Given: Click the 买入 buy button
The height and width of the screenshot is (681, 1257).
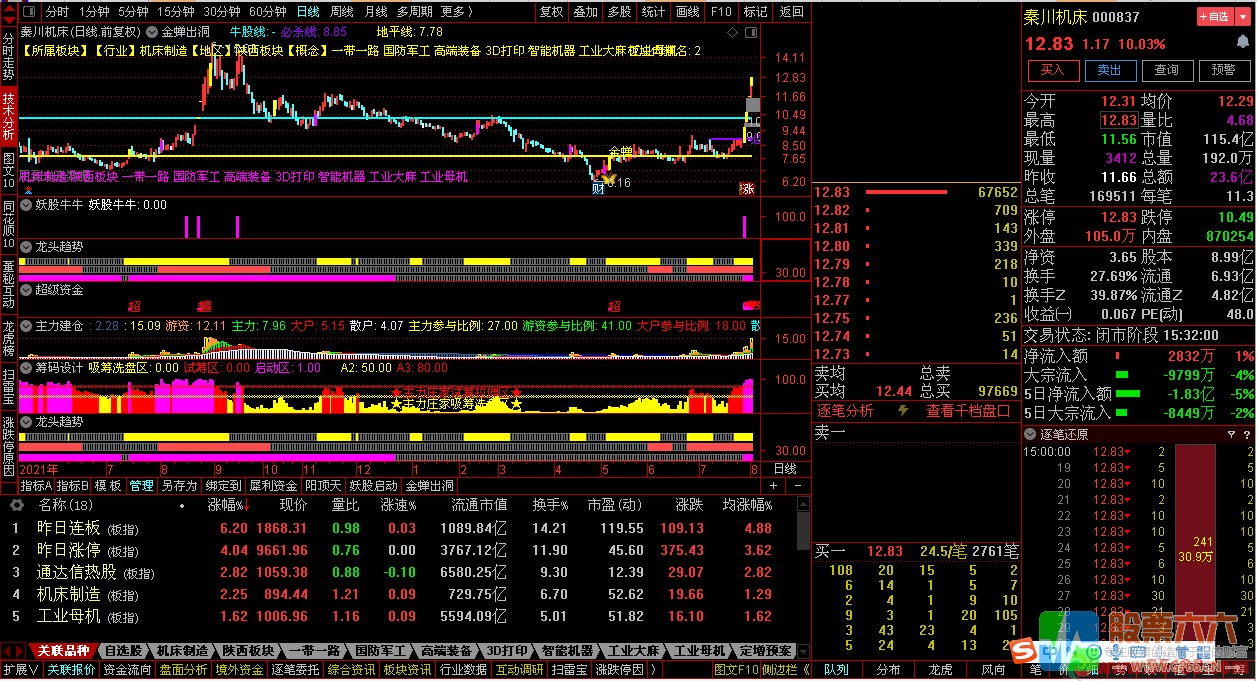Looking at the screenshot, I should click(1053, 70).
